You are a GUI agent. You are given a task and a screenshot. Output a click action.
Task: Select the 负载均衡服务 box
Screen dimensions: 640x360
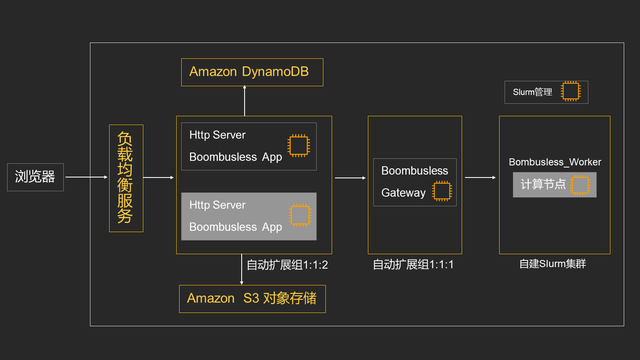126,178
